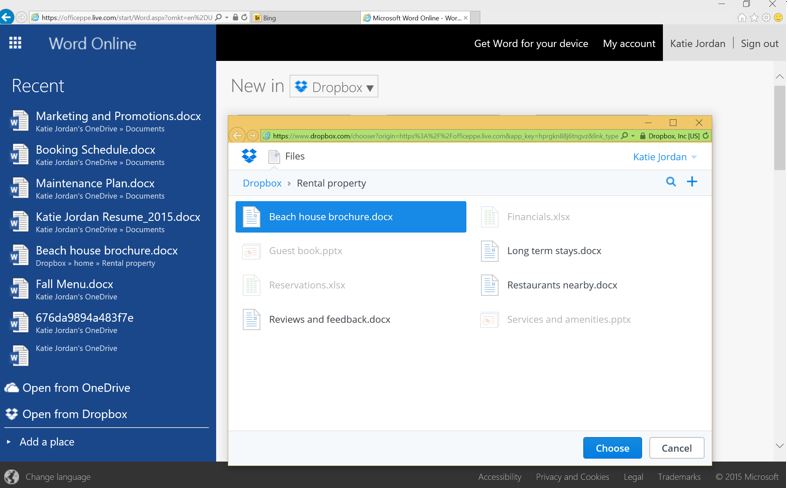Select the Long term stays.docx file name
The height and width of the screenshot is (488, 788).
coord(554,251)
